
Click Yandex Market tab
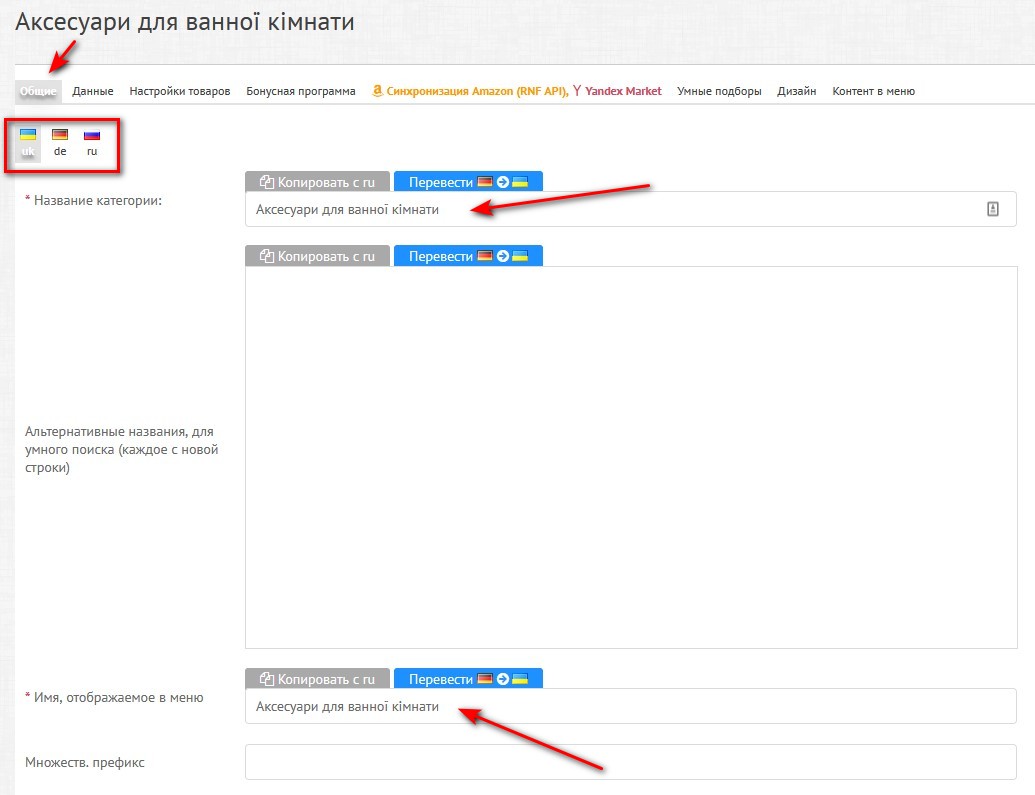click(618, 91)
